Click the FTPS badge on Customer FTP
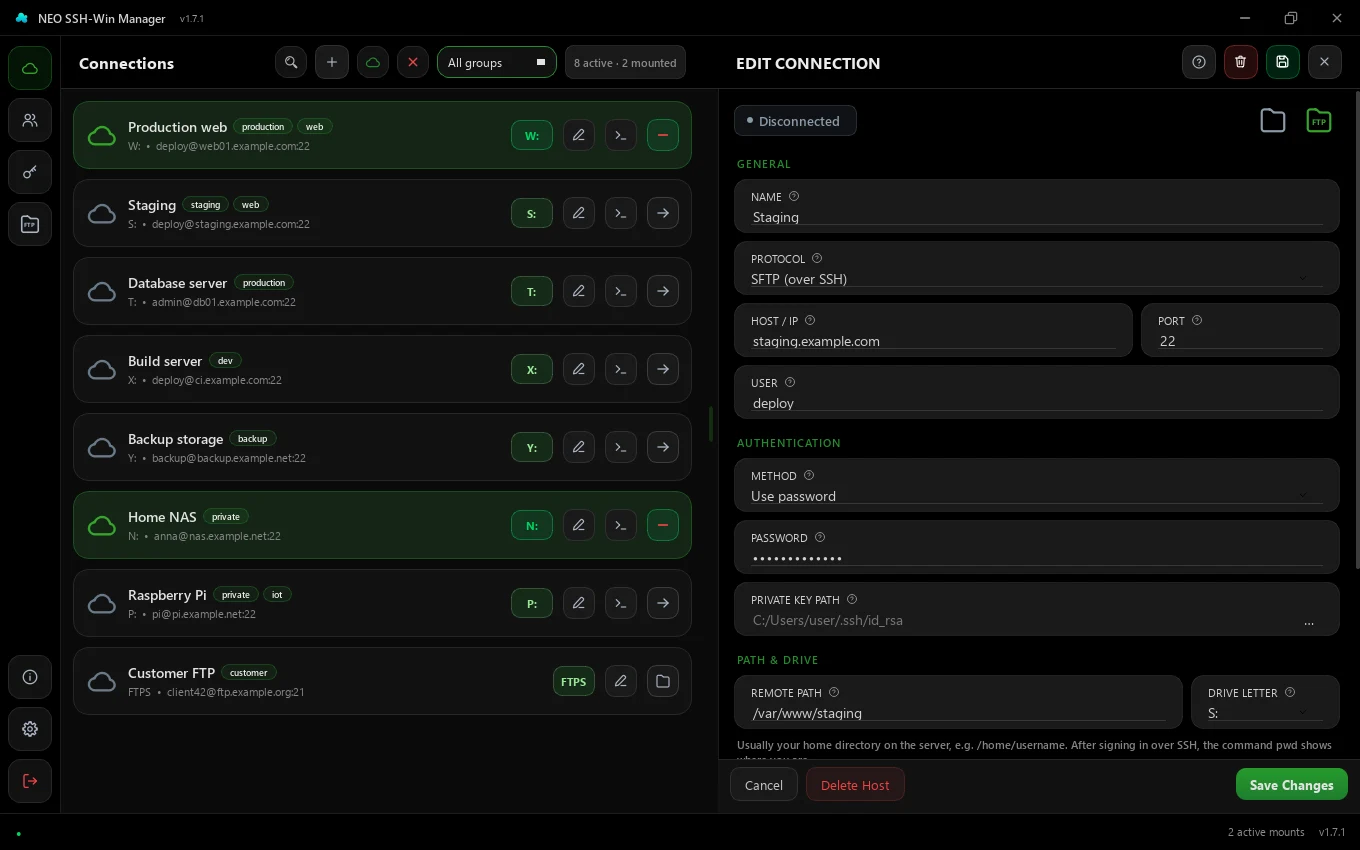The width and height of the screenshot is (1360, 850). coord(574,681)
